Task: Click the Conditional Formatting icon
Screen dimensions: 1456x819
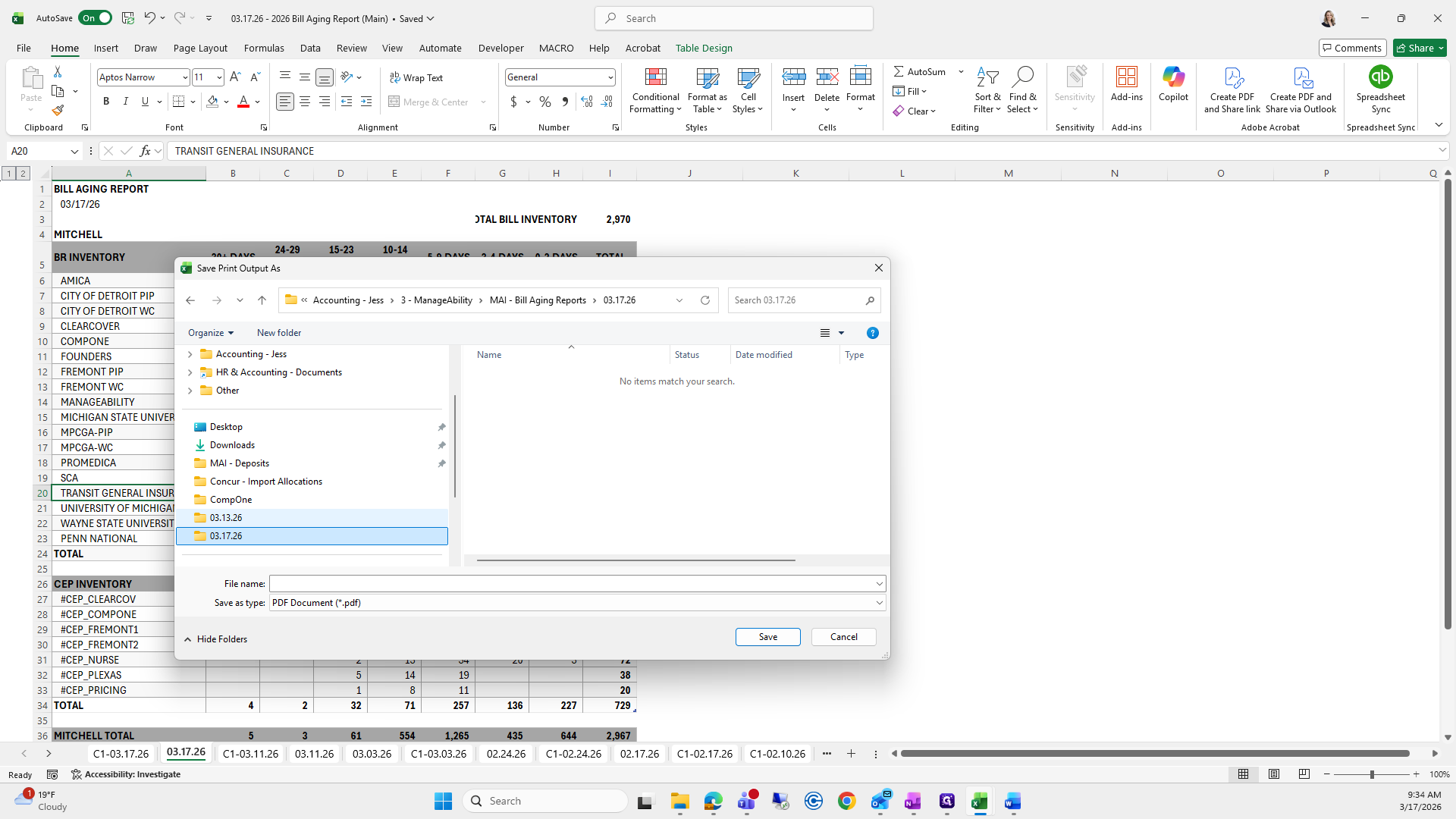Action: click(655, 78)
